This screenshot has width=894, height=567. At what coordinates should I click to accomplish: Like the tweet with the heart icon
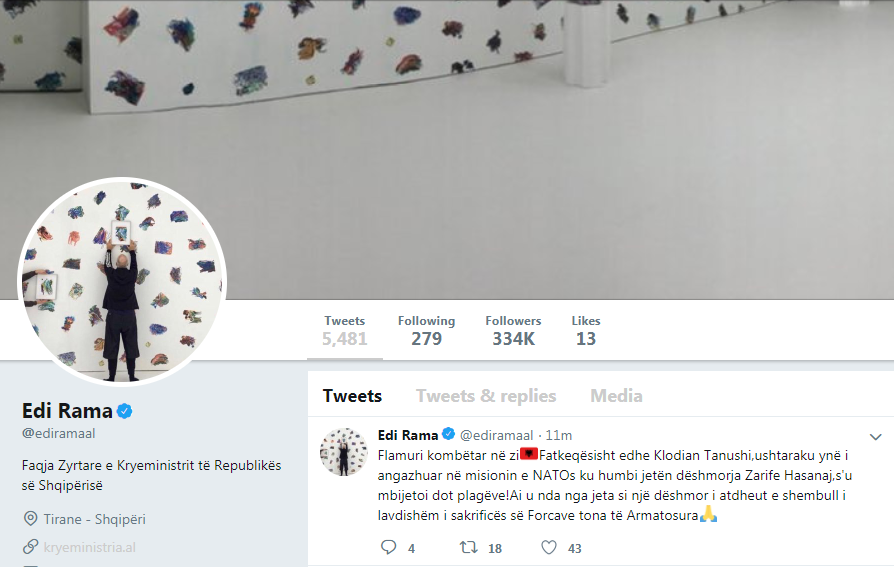coord(548,548)
